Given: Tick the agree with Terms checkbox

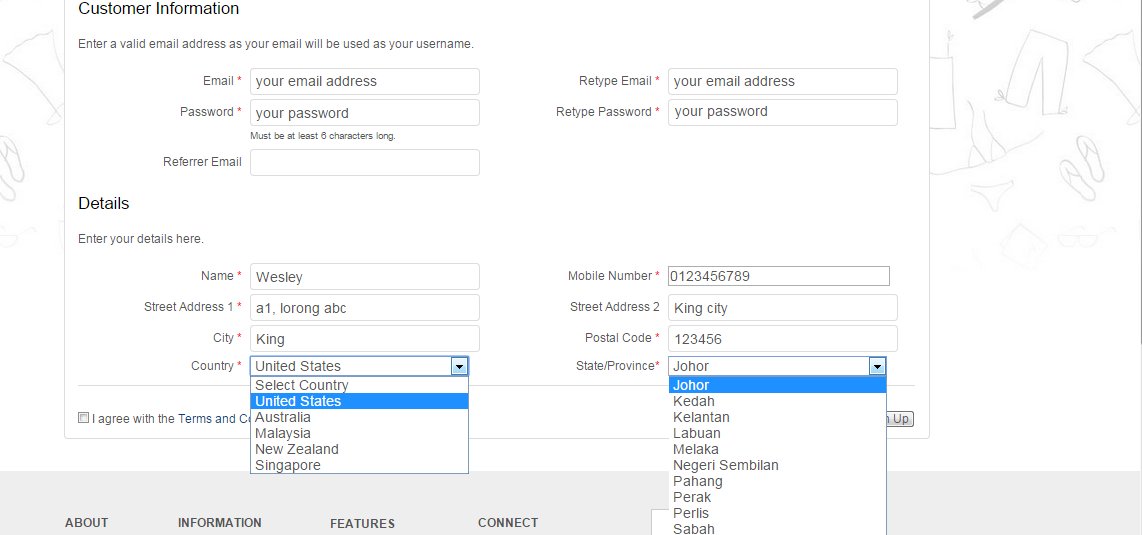Looking at the screenshot, I should coord(84,418).
